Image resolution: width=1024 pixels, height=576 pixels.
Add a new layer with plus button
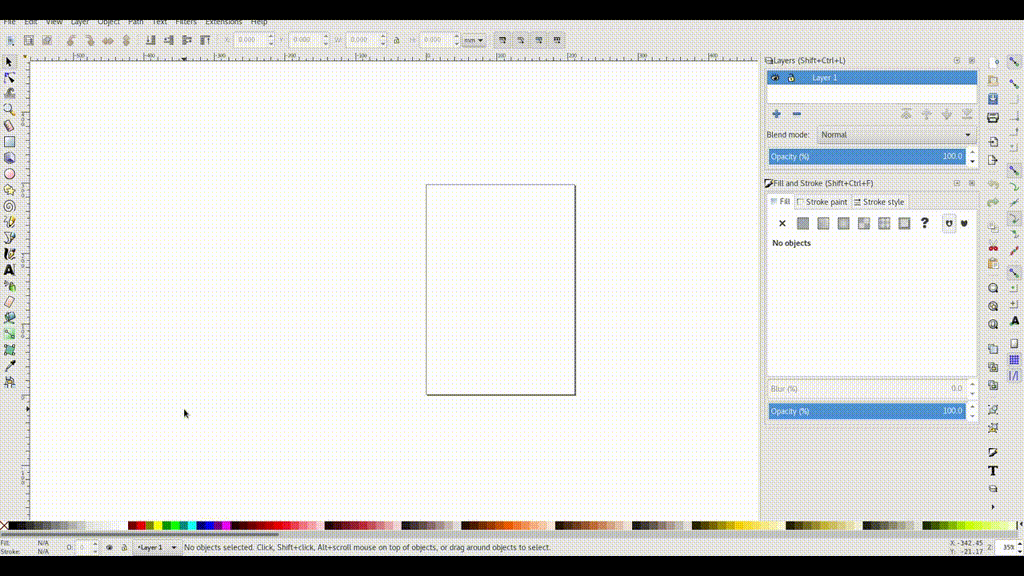776,114
